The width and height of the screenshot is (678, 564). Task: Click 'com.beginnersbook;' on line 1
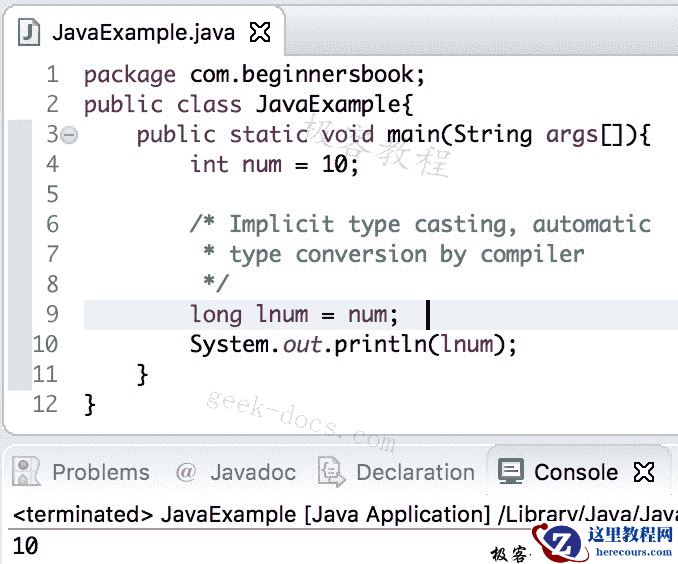307,74
